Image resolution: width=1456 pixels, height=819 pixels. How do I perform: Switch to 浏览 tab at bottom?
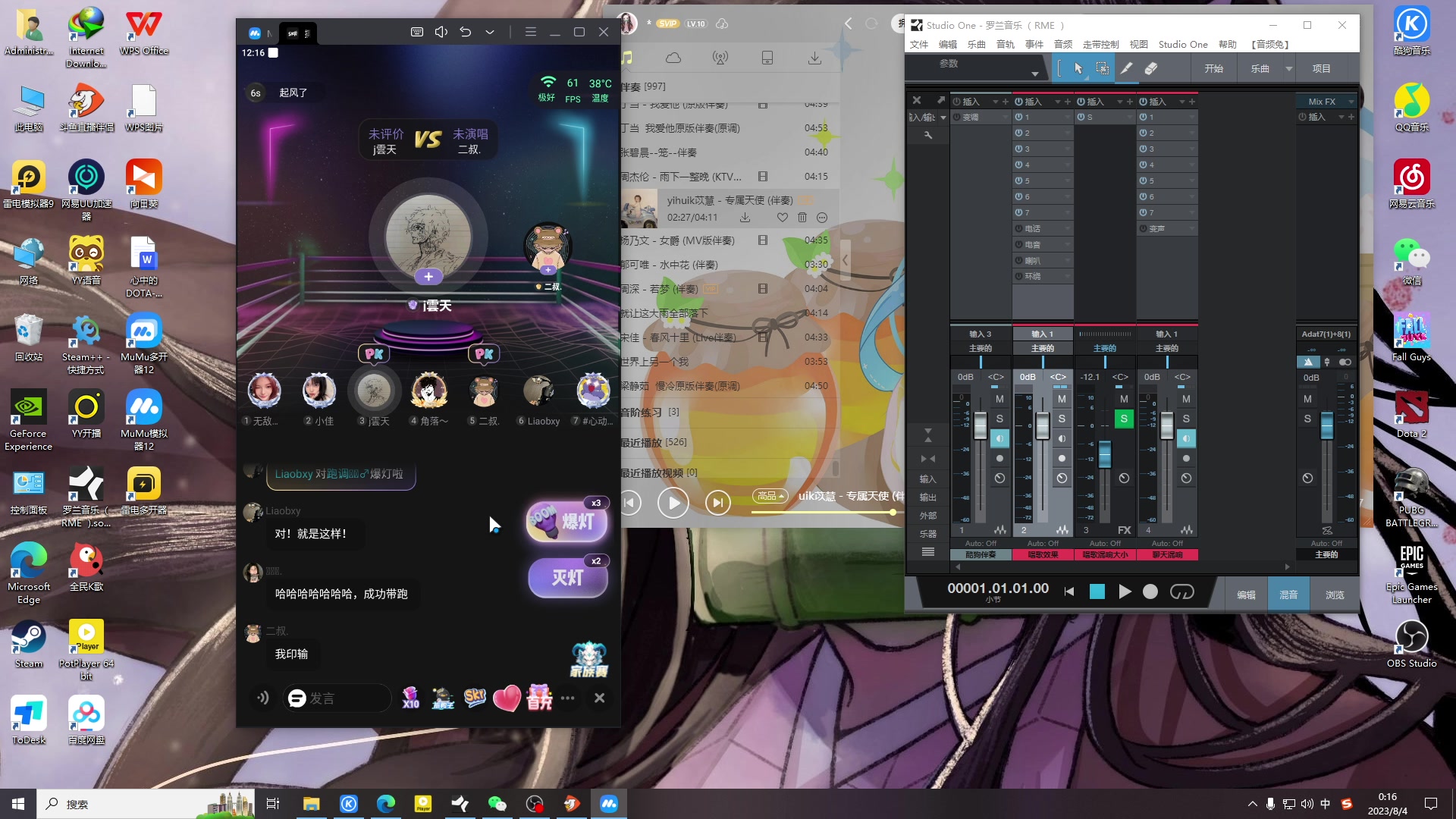(1335, 595)
